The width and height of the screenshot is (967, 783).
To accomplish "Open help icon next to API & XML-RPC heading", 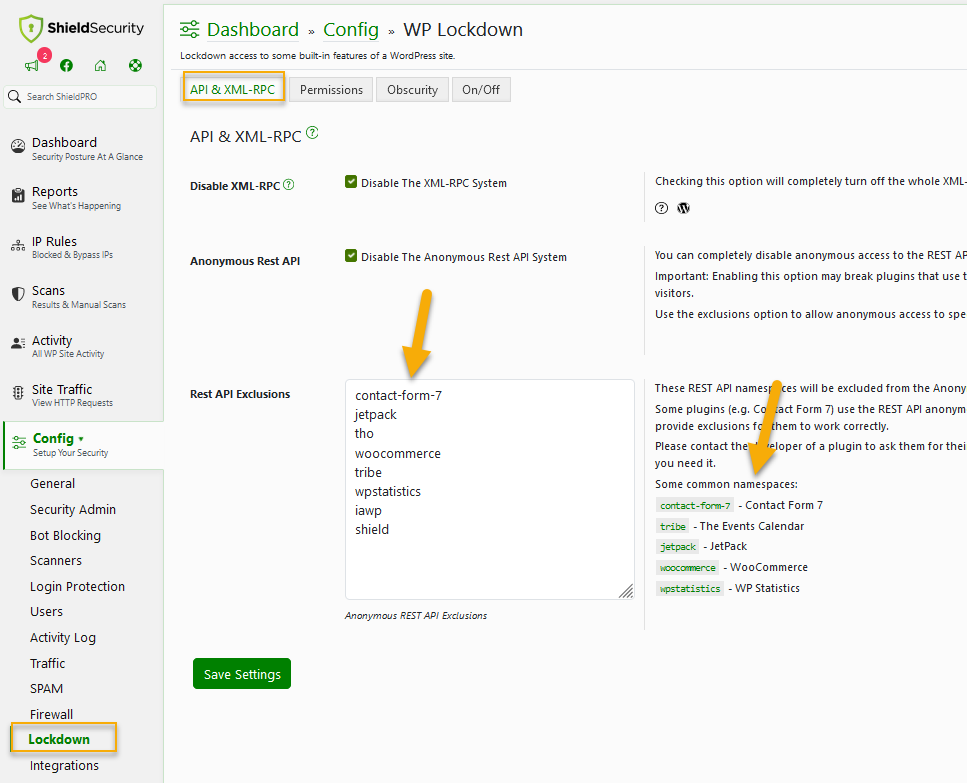I will point(313,133).
